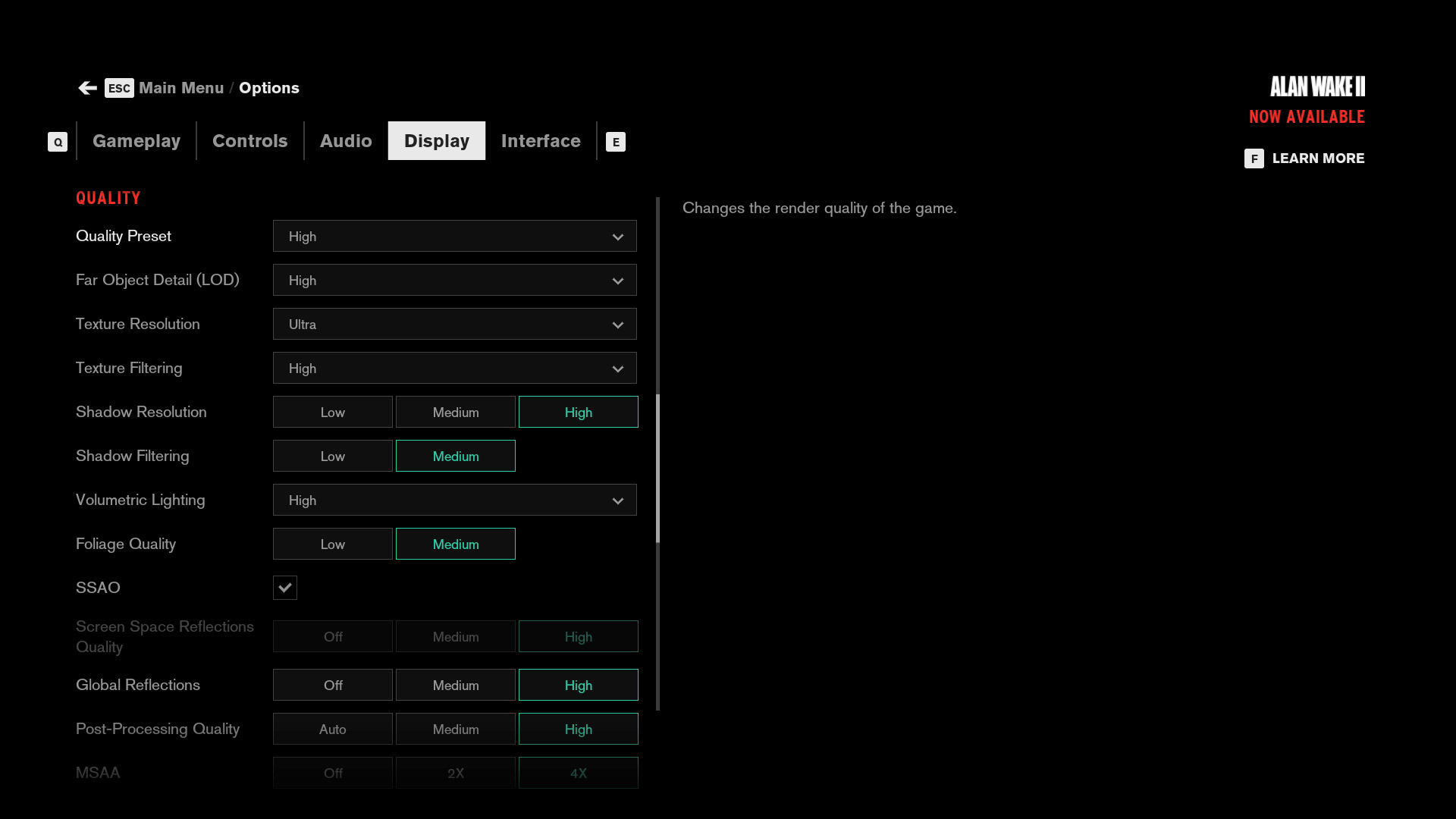Select the Volumetric Lighting label

pos(140,500)
